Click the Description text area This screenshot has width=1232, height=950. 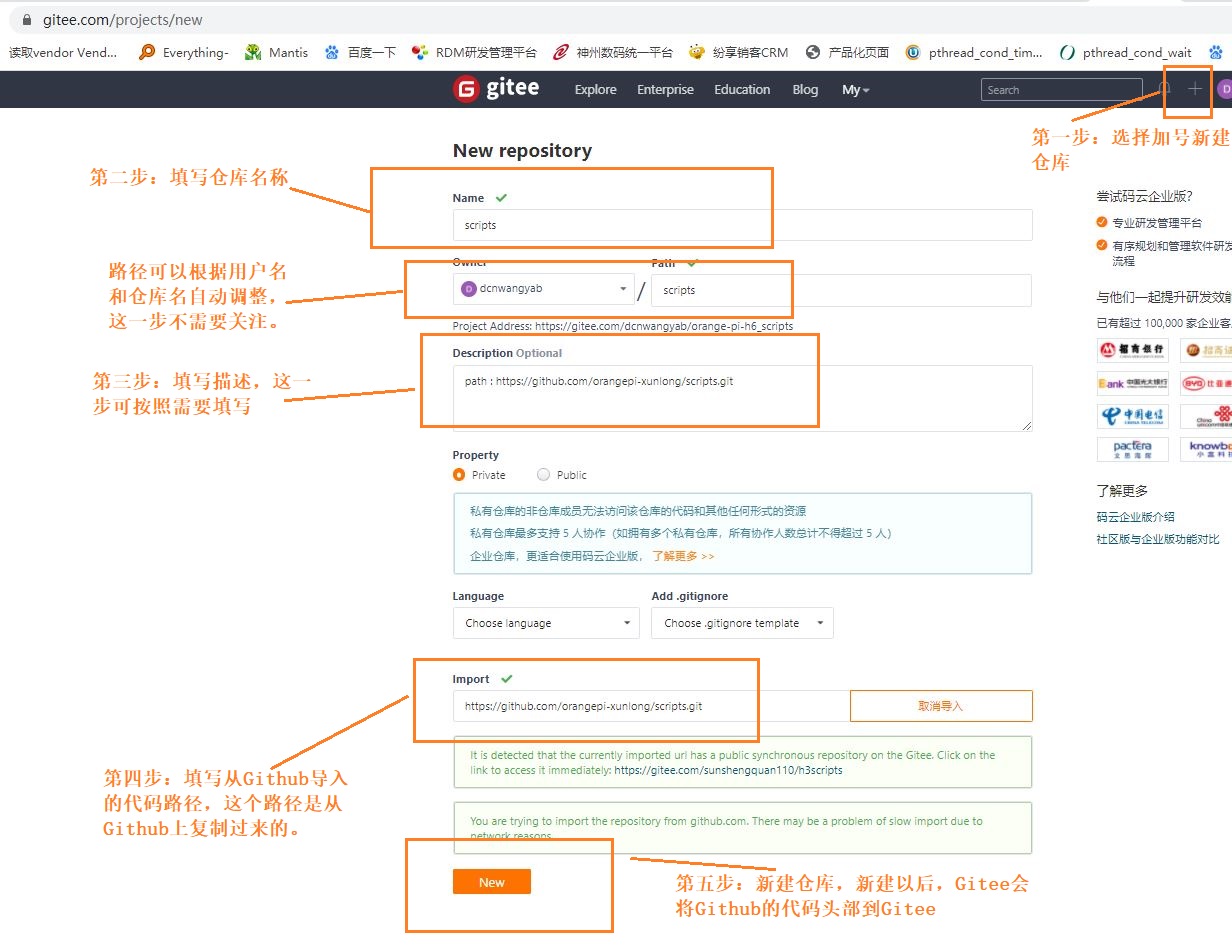[742, 398]
